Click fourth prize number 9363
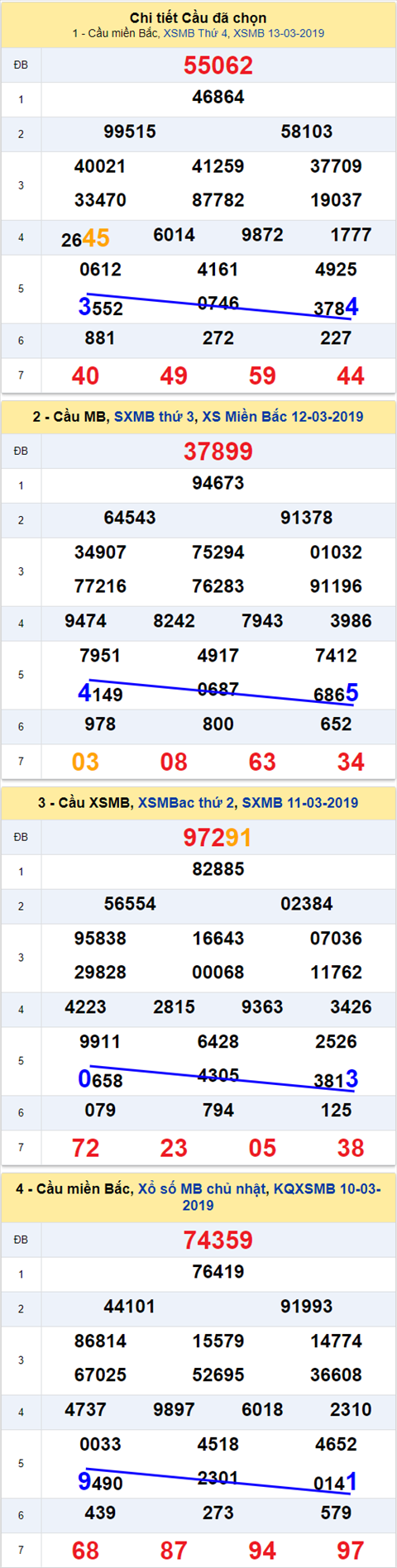 click(262, 1007)
